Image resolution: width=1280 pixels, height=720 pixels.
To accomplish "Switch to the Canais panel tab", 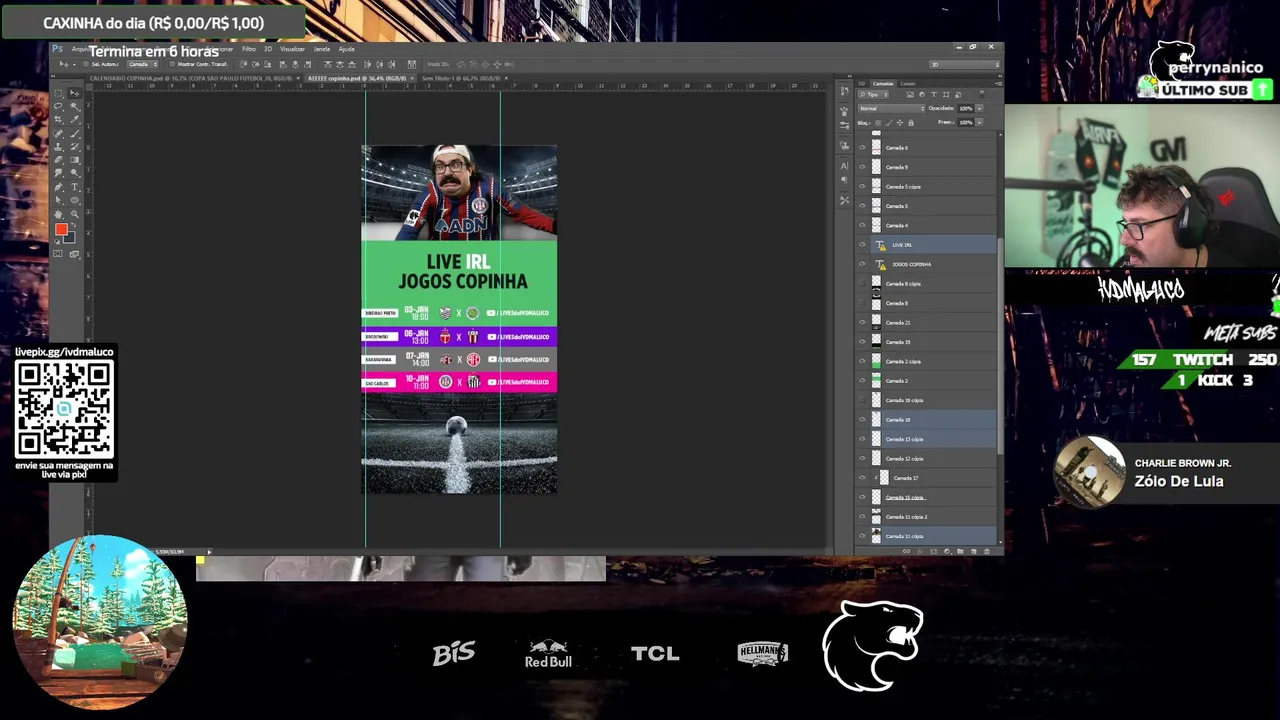I will tap(908, 84).
